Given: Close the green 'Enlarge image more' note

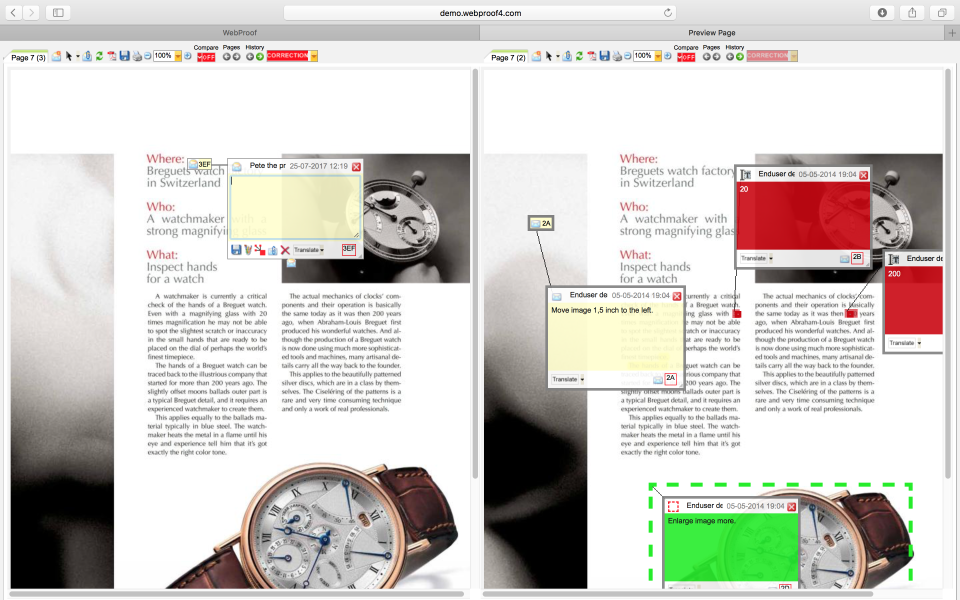Looking at the screenshot, I should click(x=792, y=507).
